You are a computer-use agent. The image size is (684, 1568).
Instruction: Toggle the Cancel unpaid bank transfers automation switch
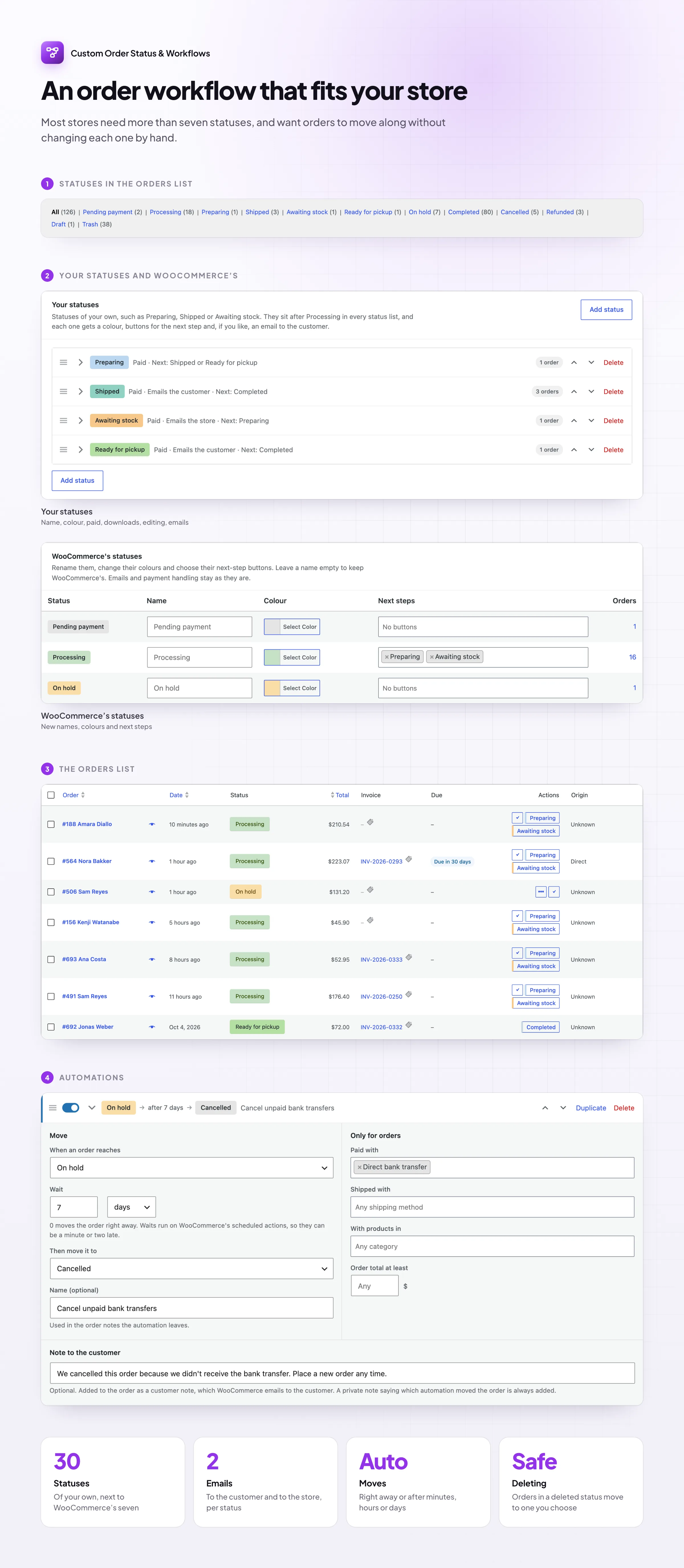pyautogui.click(x=71, y=1108)
